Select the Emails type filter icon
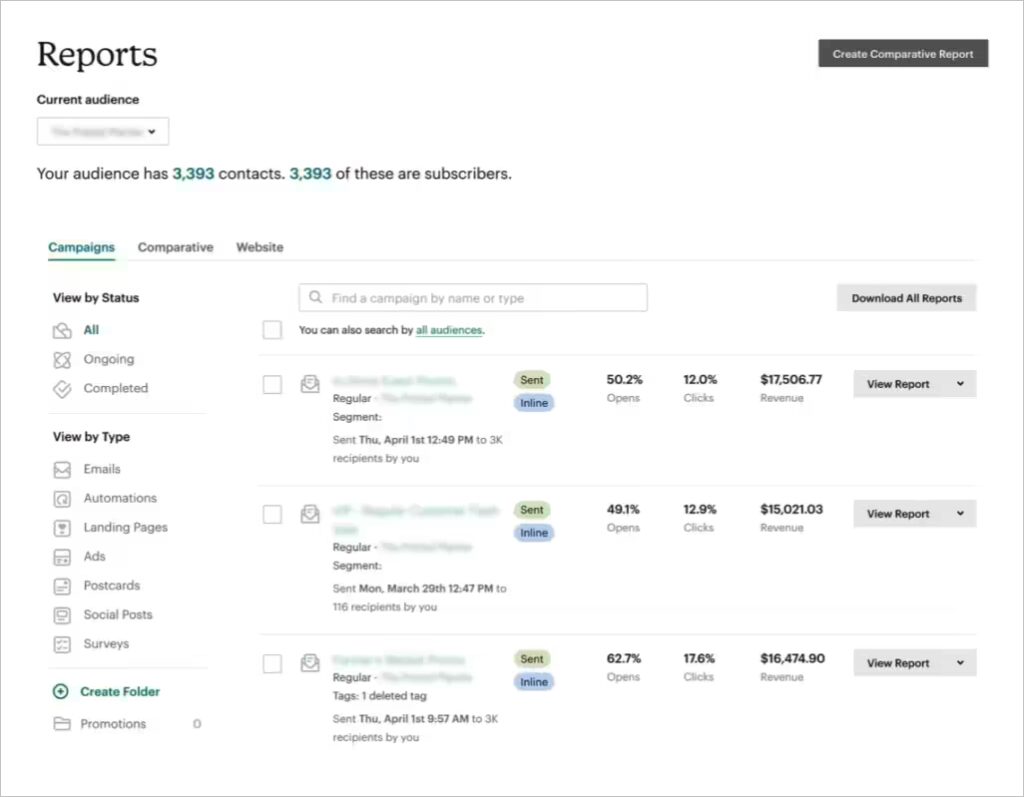1024x797 pixels. (x=61, y=469)
